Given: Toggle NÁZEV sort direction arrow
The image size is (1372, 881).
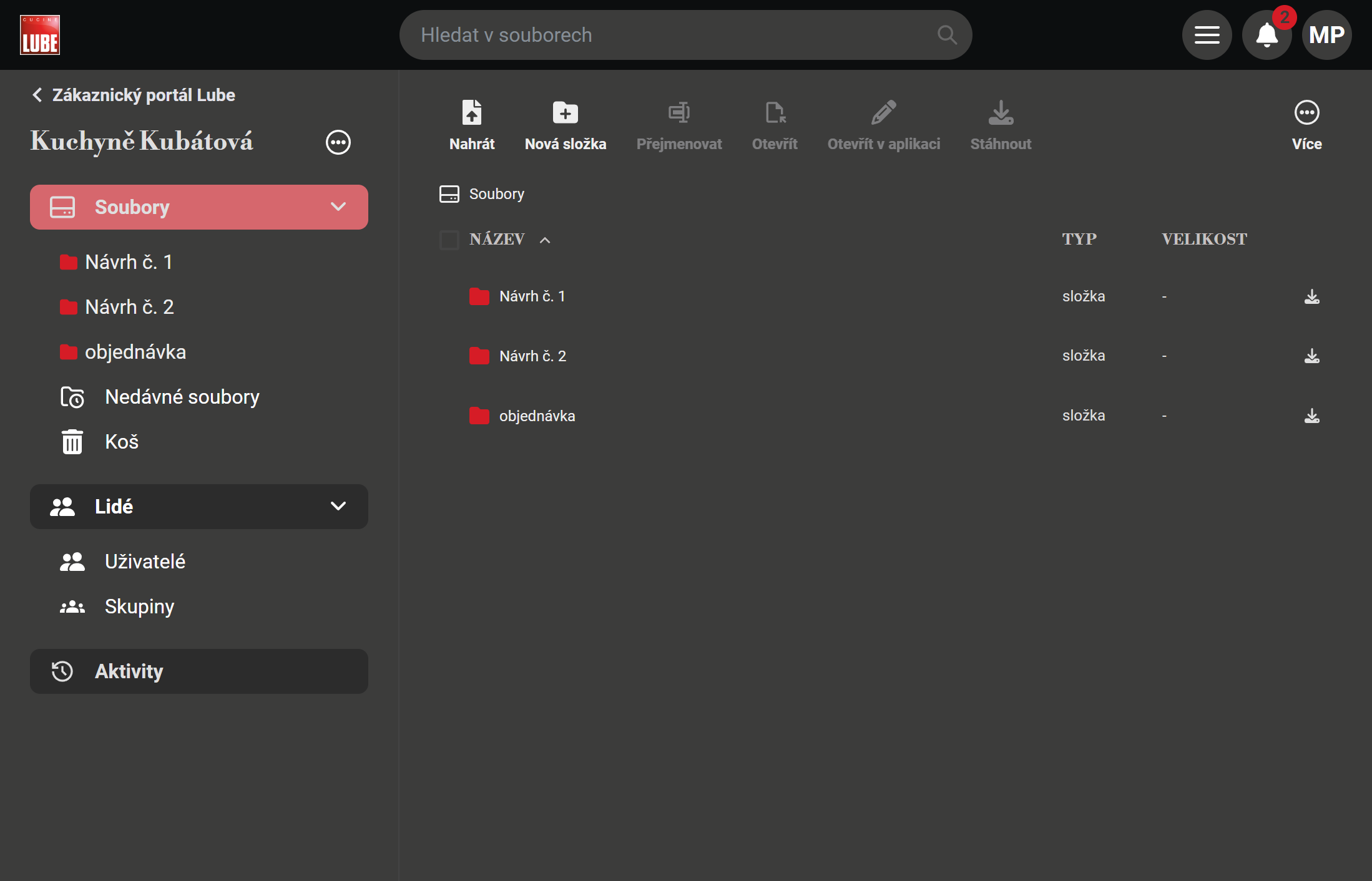Looking at the screenshot, I should [x=544, y=240].
